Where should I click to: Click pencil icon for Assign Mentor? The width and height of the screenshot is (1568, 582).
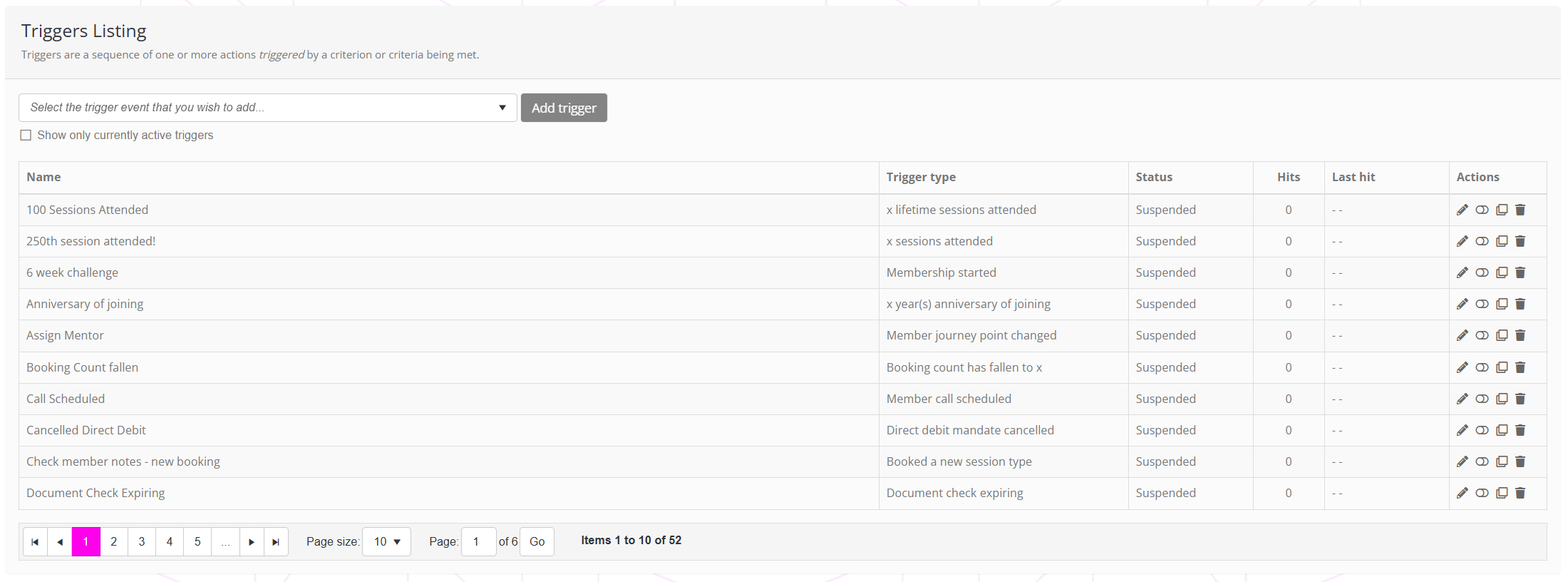point(1462,335)
